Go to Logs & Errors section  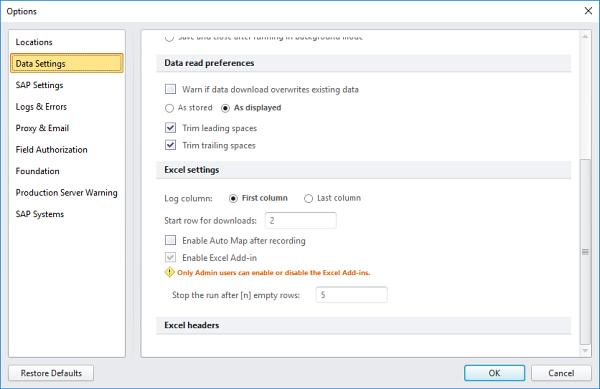coord(41,107)
